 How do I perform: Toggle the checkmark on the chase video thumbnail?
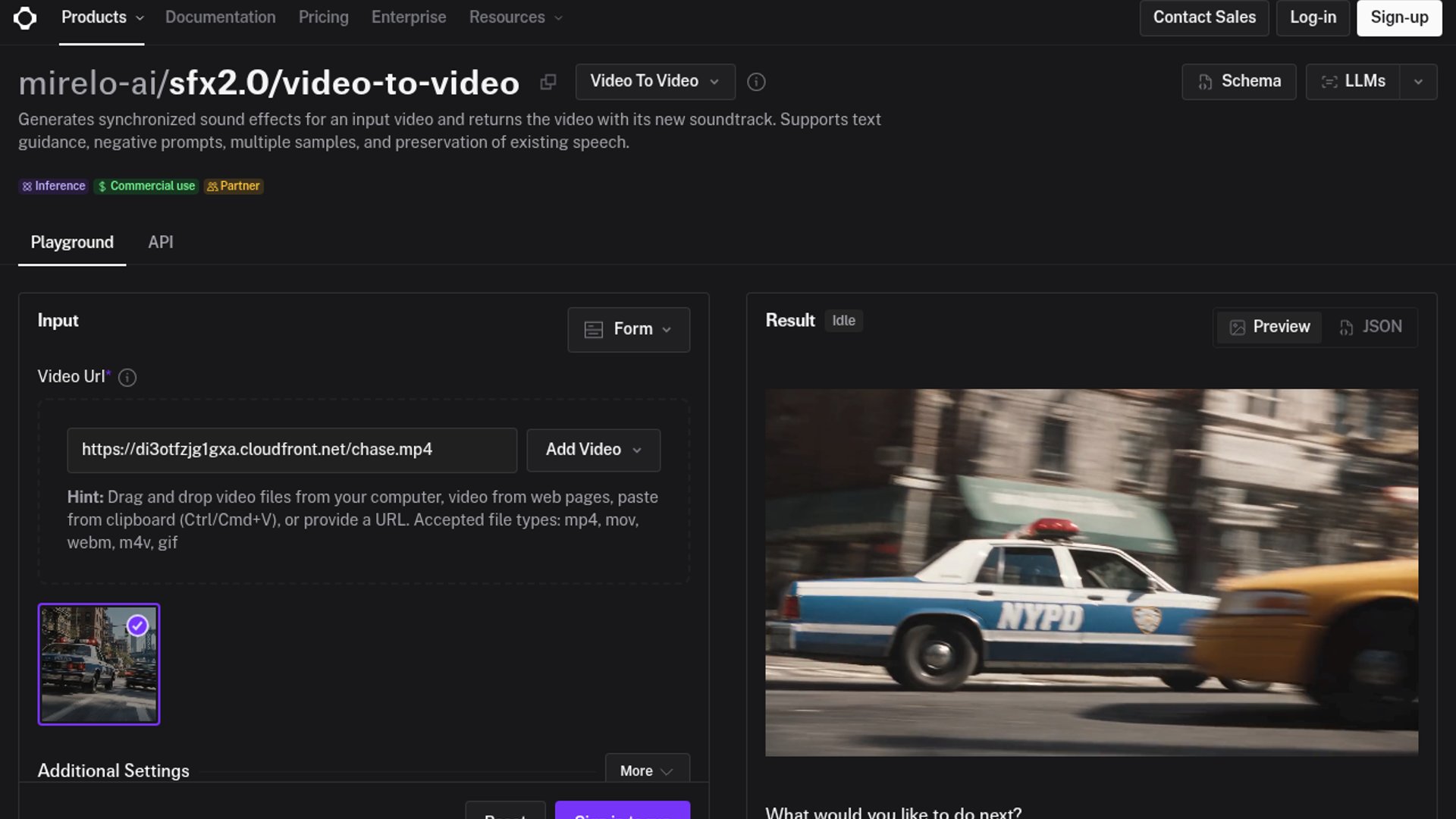pyautogui.click(x=137, y=626)
